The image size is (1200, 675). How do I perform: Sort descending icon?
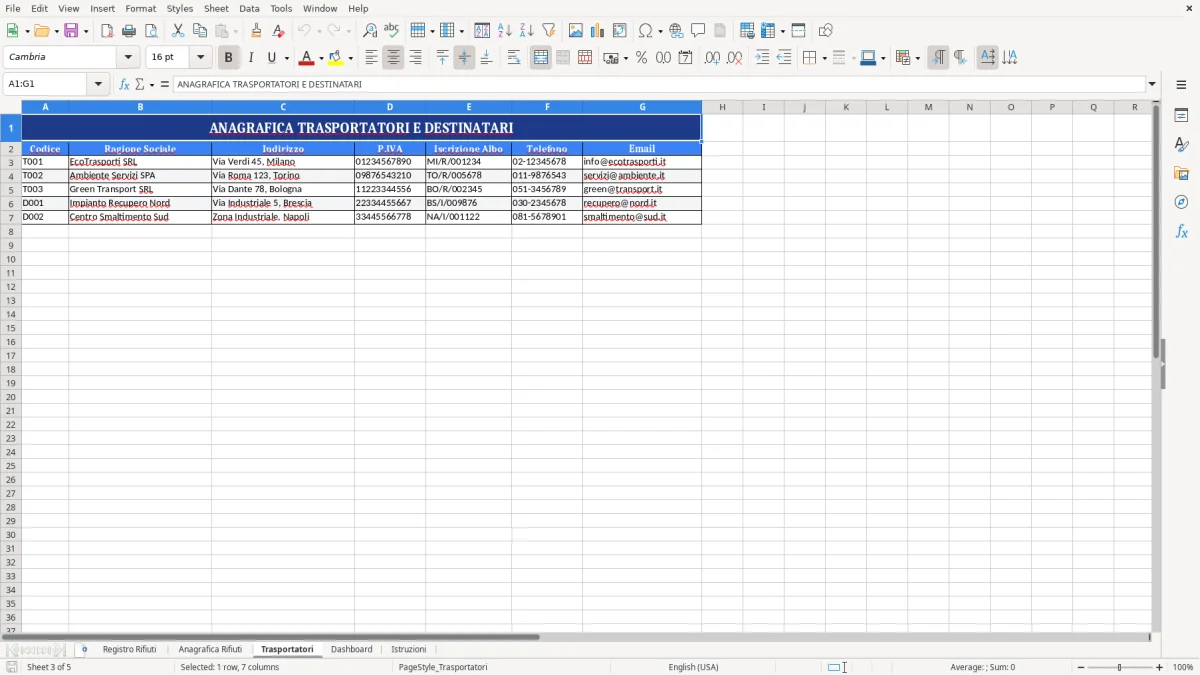[x=527, y=31]
